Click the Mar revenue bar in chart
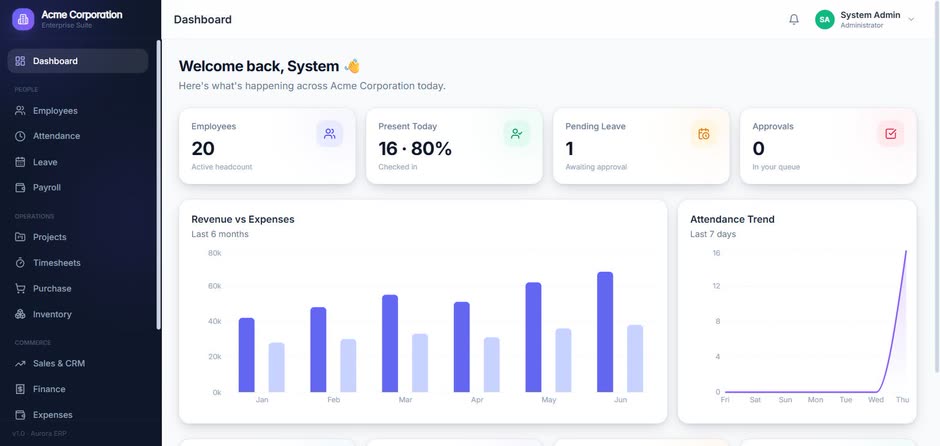This screenshot has height=446, width=940. [390, 343]
